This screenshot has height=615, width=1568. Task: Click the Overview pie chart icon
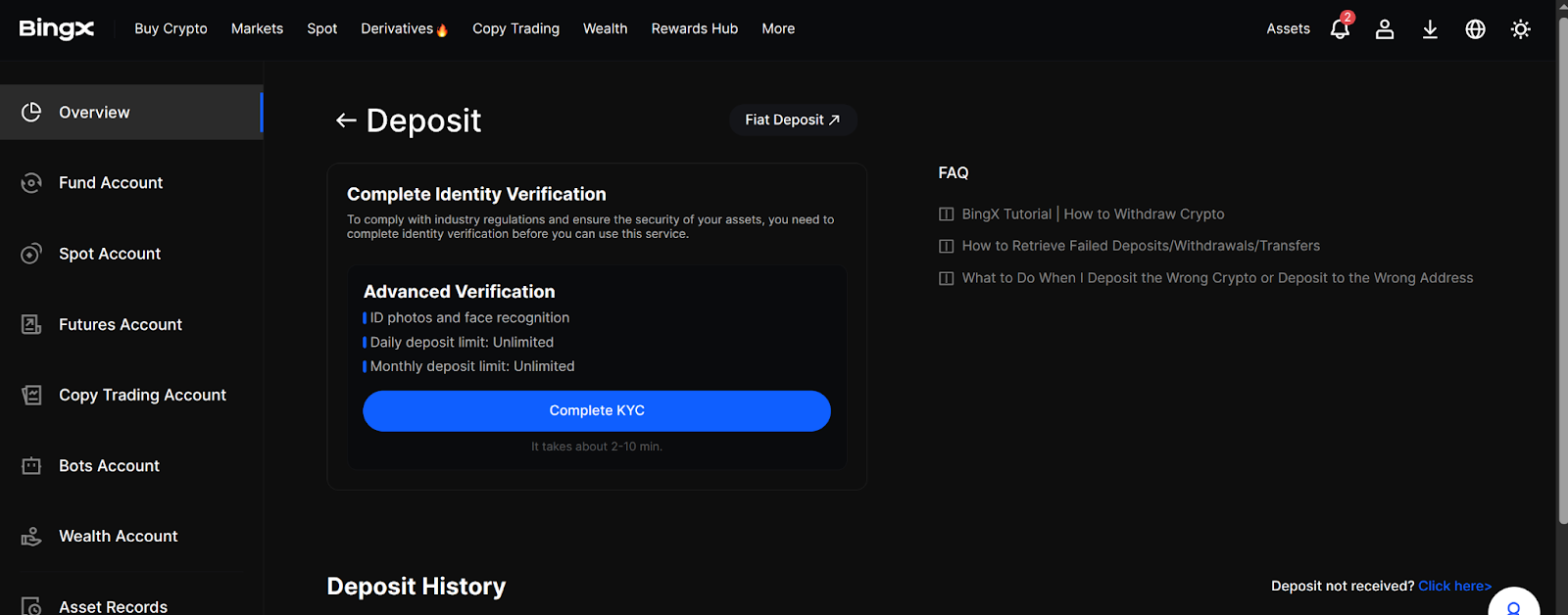click(x=31, y=112)
